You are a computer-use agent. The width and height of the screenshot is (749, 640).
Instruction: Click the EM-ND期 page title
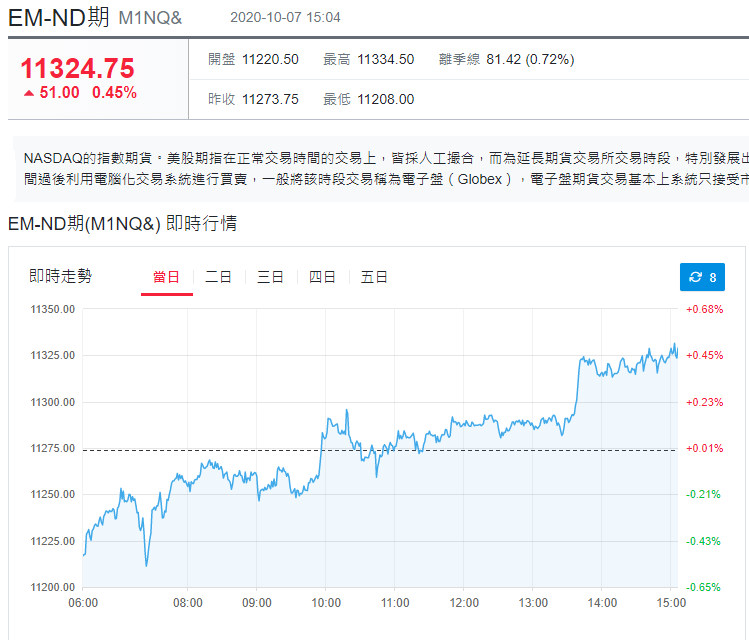click(59, 18)
